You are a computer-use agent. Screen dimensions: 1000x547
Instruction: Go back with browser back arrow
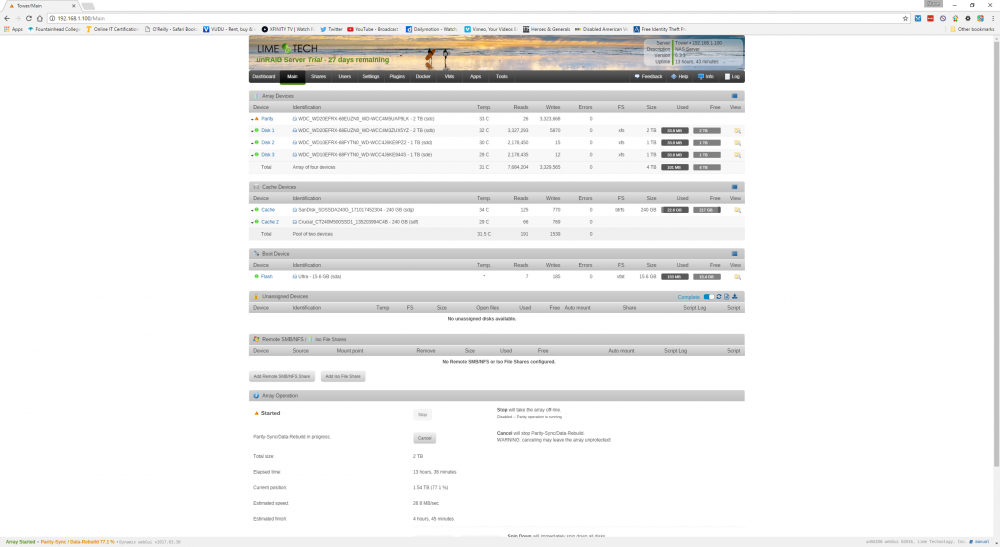point(7,18)
